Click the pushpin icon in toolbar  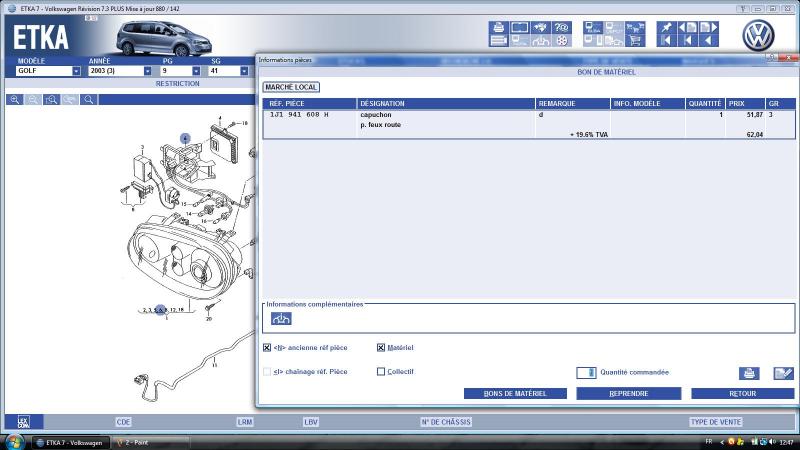(666, 28)
